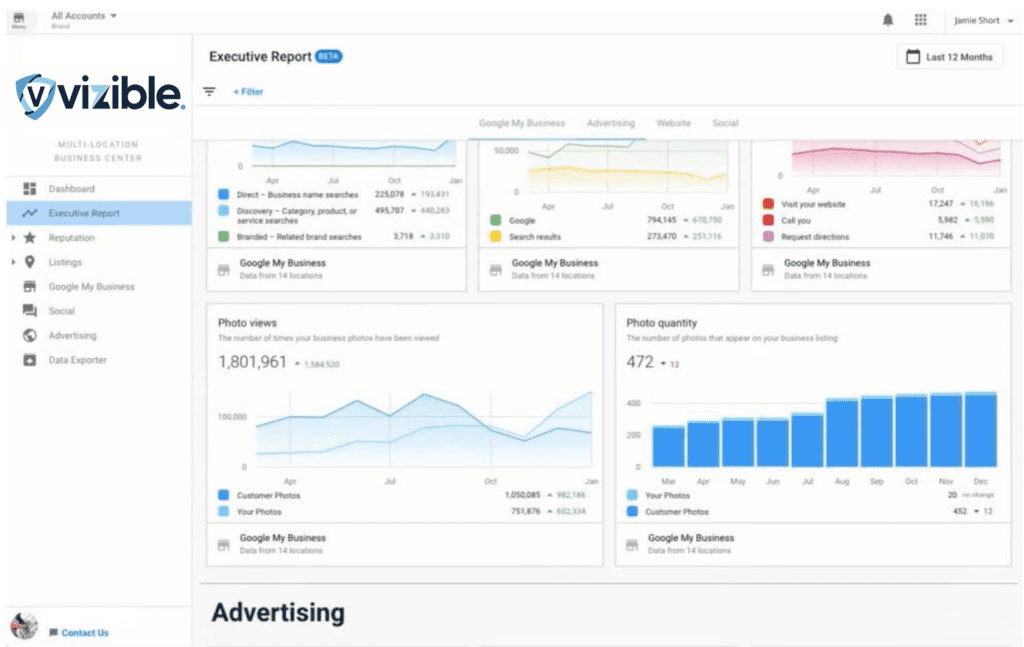Click the Advertising globe icon
The image size is (1024, 647).
(x=29, y=336)
